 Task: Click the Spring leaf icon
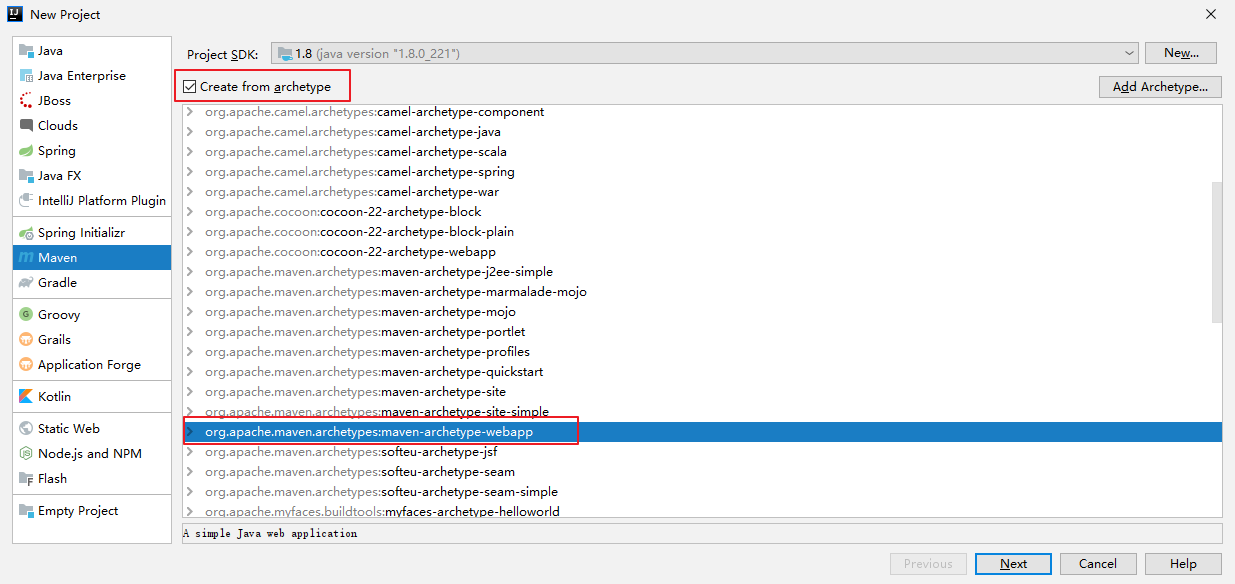[x=27, y=151]
